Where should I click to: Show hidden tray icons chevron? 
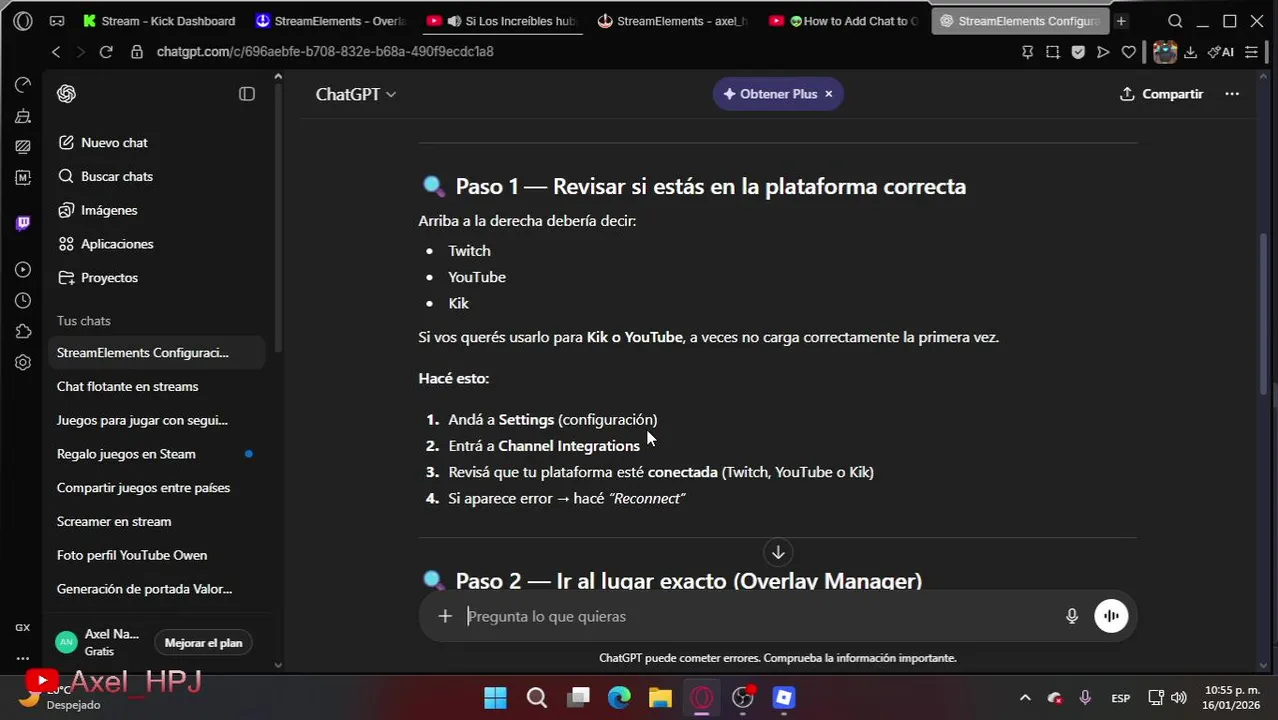point(1025,698)
